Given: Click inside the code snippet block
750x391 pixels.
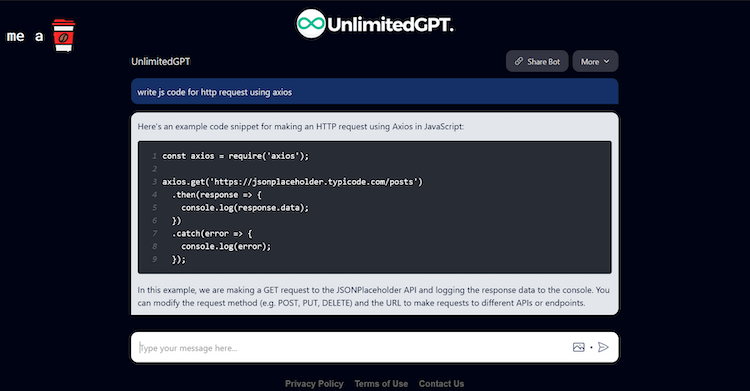Looking at the screenshot, I should 375,207.
